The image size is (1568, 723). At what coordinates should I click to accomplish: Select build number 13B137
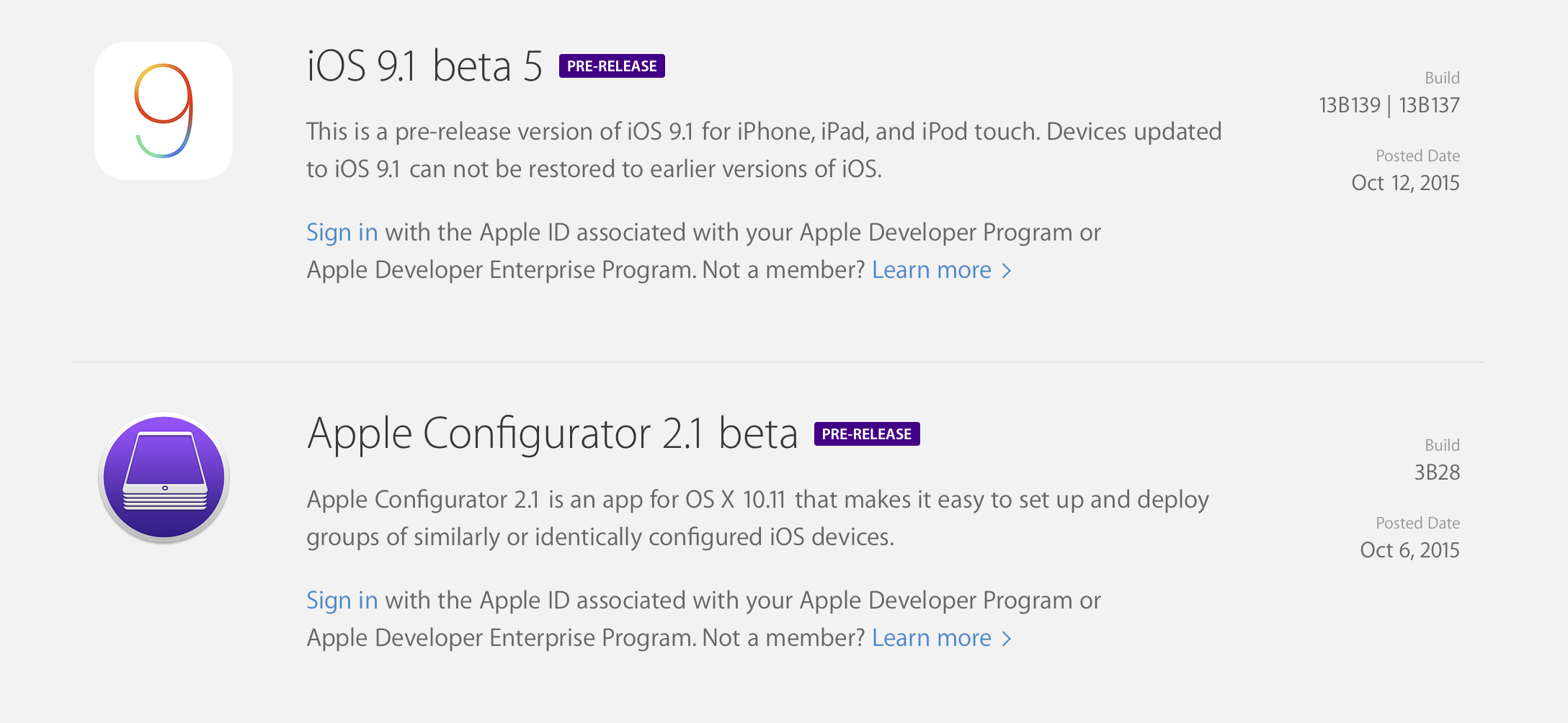1429,106
